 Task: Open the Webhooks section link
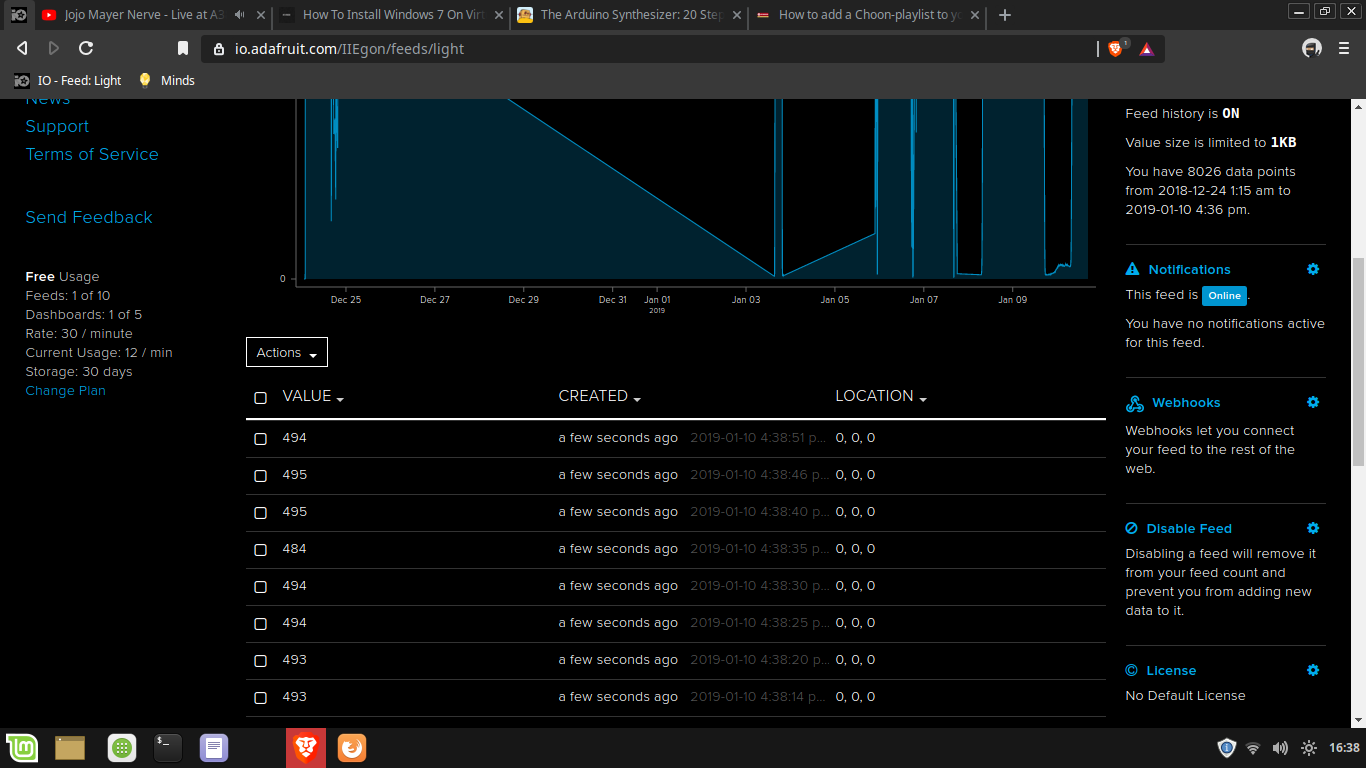(1186, 402)
